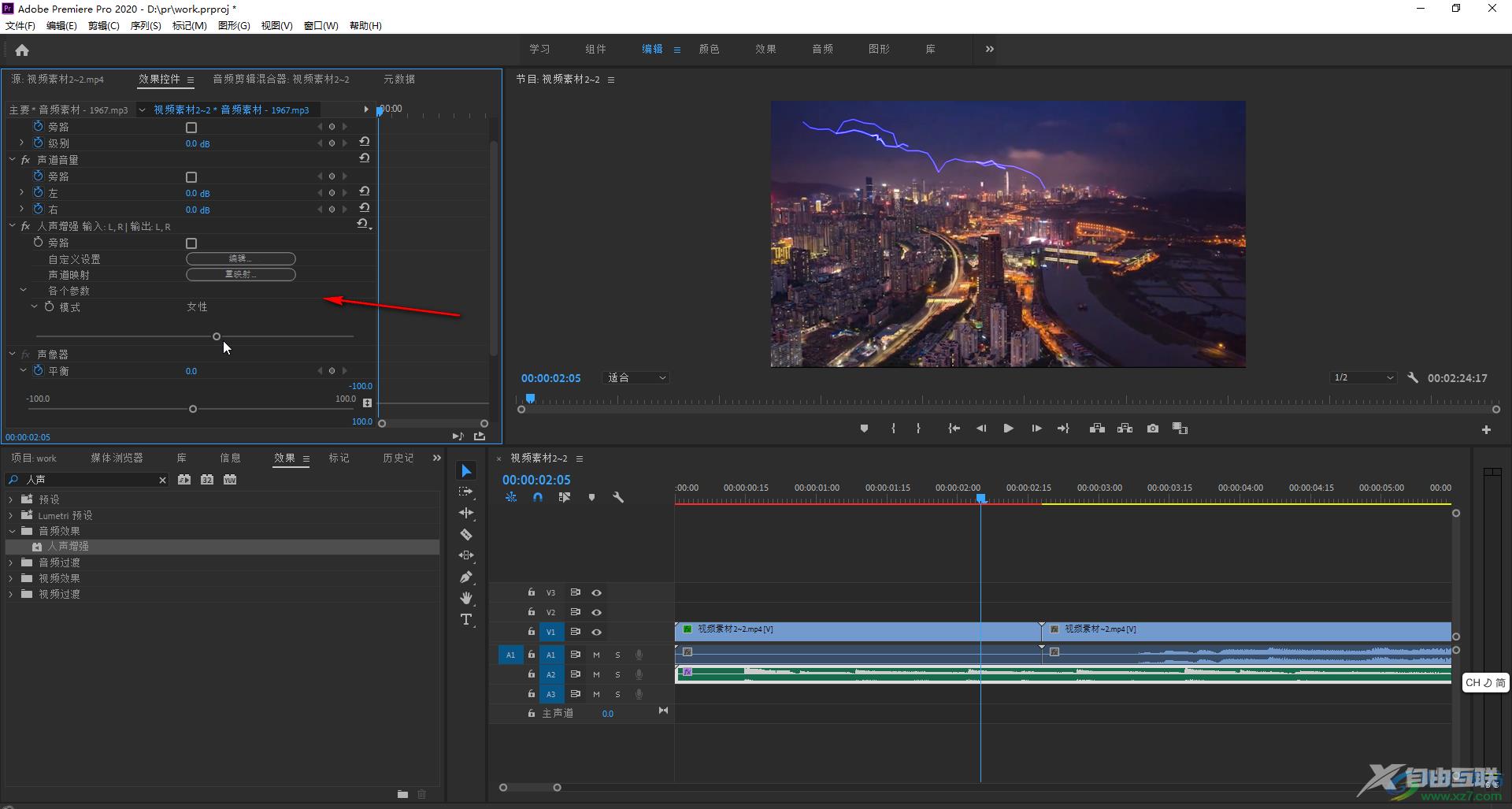Image resolution: width=1512 pixels, height=809 pixels.
Task: Click the Home icon
Action: click(22, 50)
